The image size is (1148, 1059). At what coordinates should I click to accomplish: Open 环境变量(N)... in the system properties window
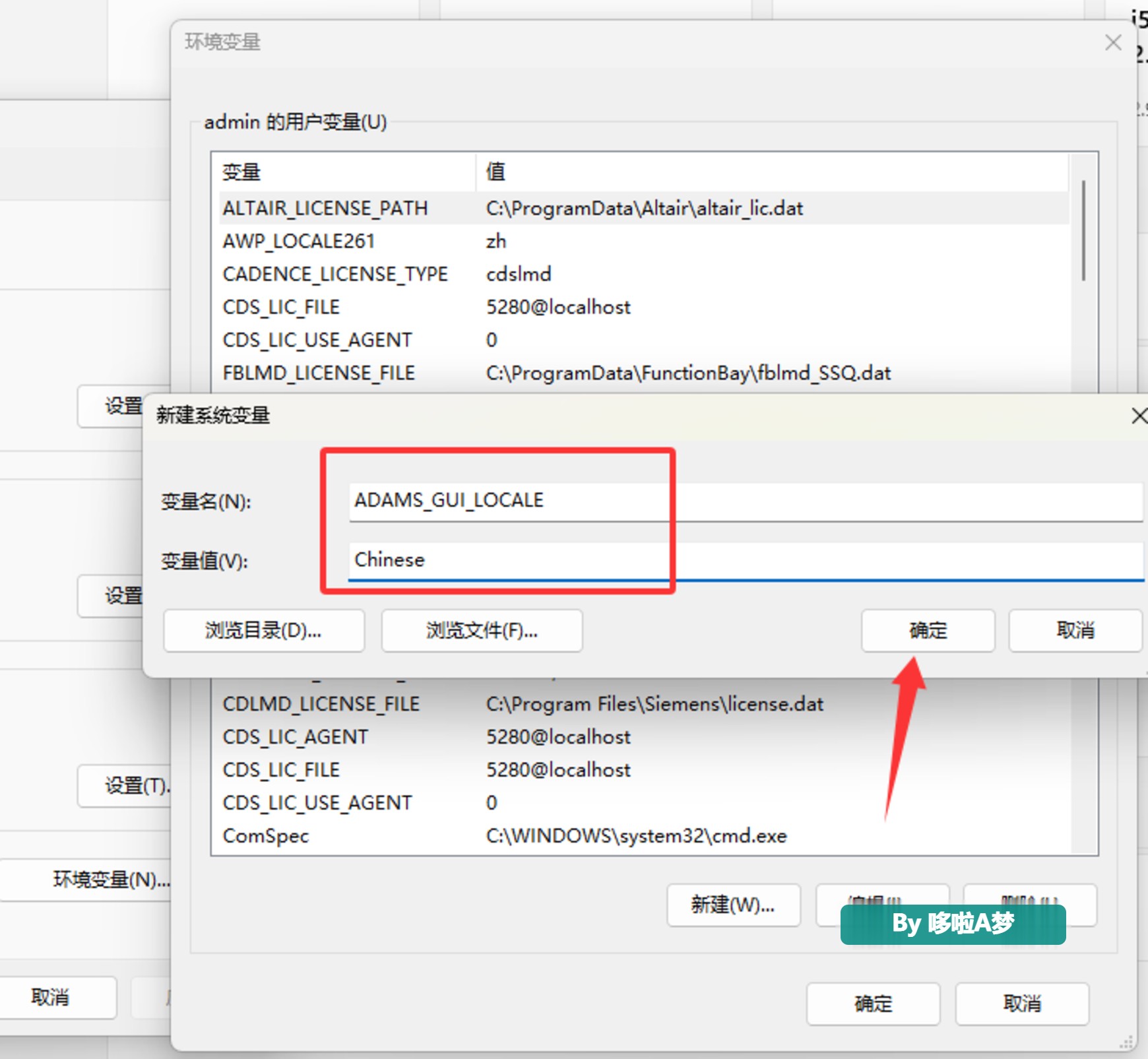coord(86,880)
